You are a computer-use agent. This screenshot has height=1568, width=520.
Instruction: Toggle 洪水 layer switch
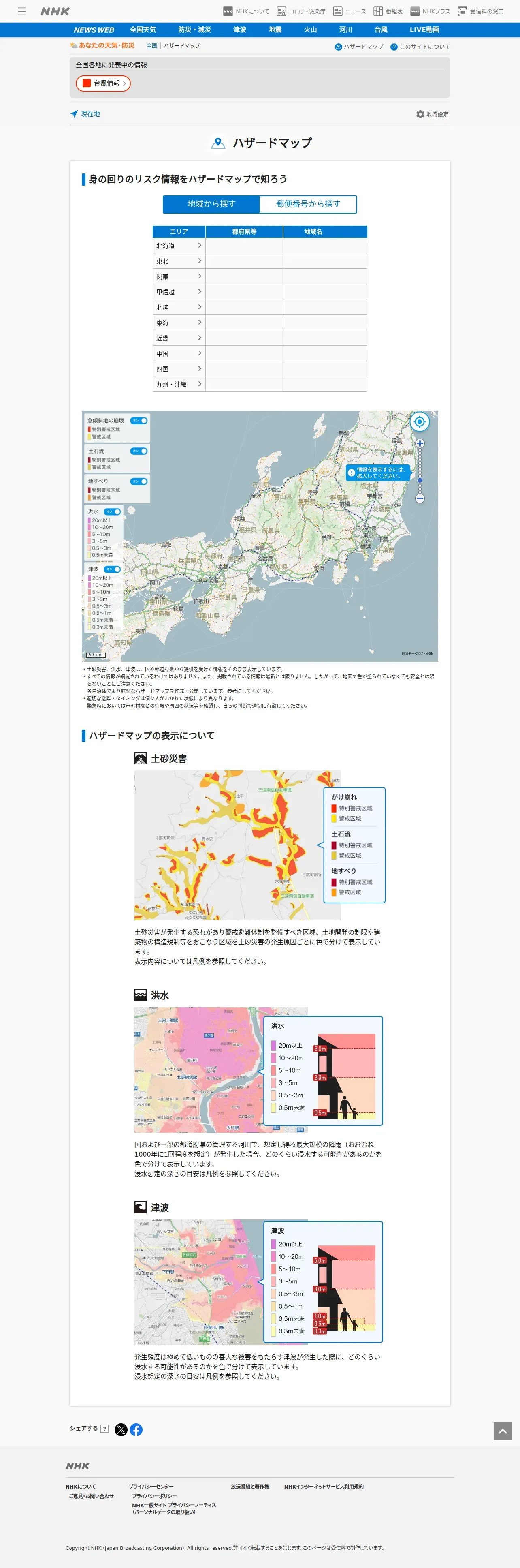click(x=113, y=511)
